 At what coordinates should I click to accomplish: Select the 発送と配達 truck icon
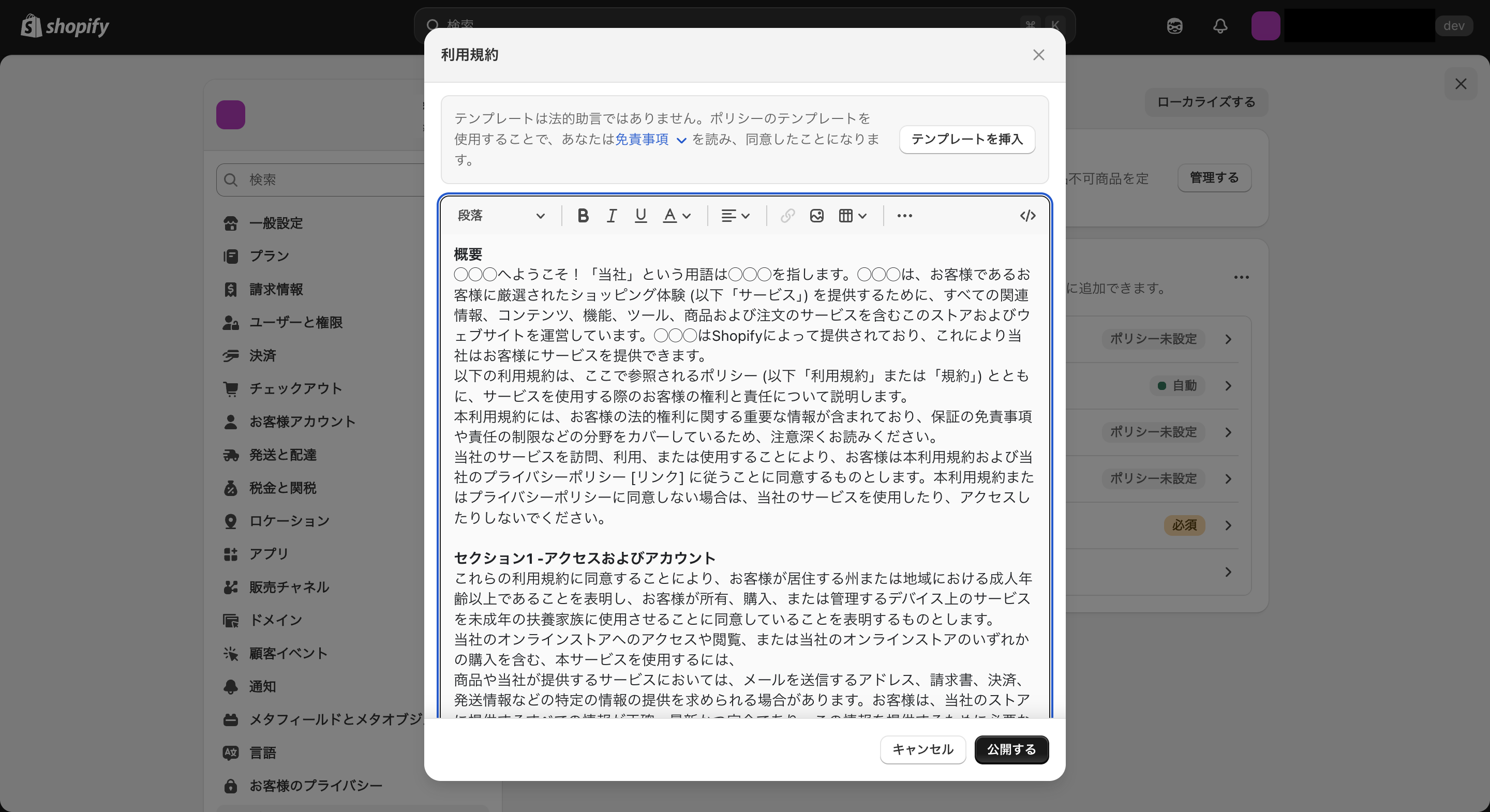(x=231, y=455)
